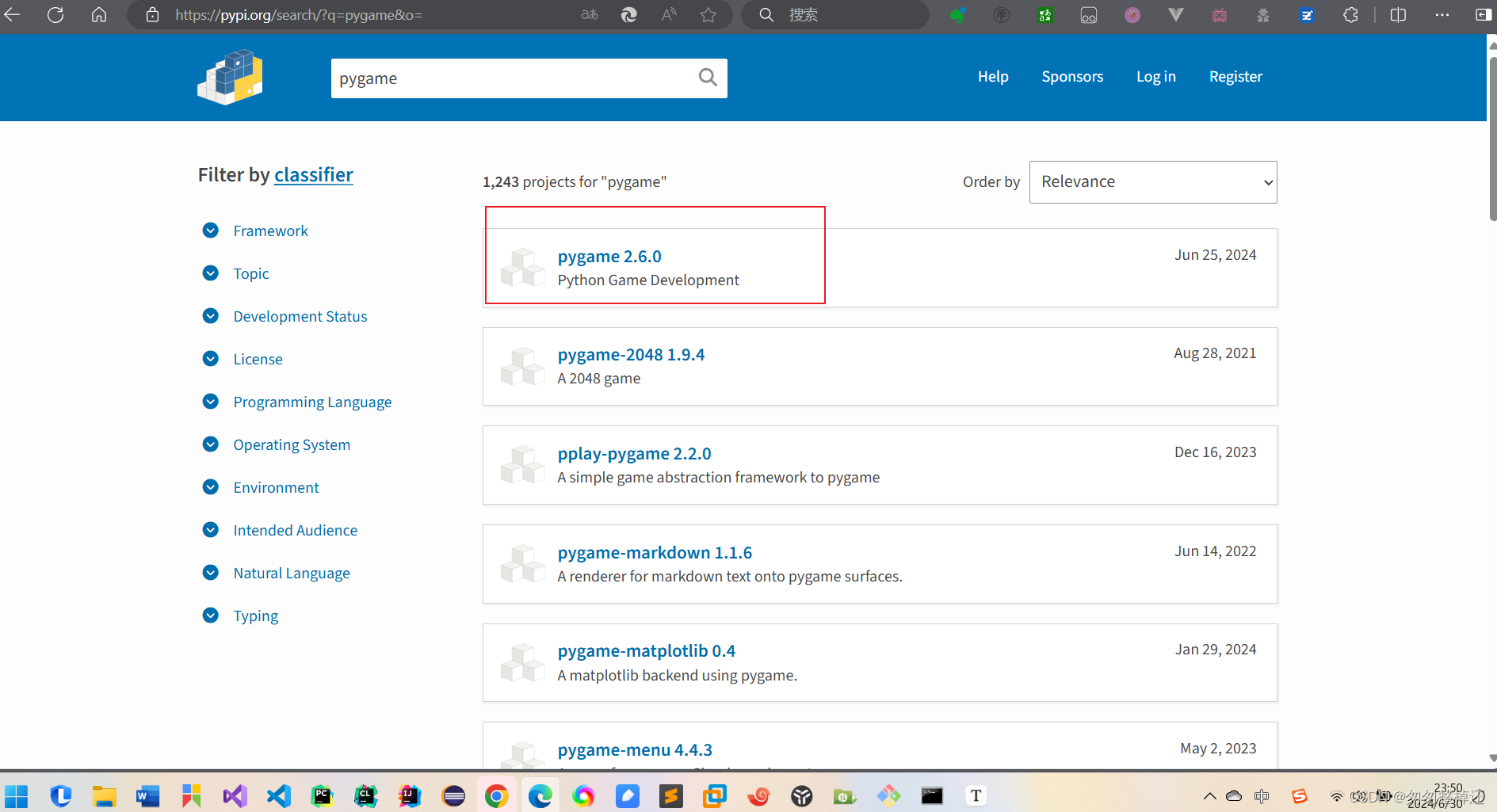This screenshot has height=812, width=1497.
Task: Click the browser back arrow
Action: (x=12, y=15)
